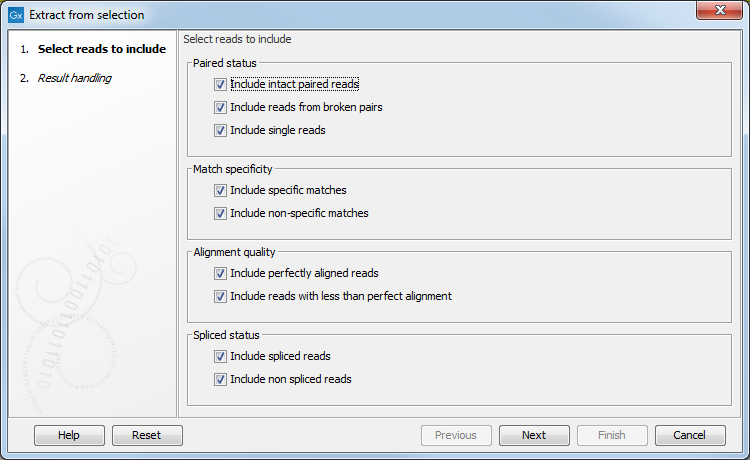Image resolution: width=750 pixels, height=460 pixels.
Task: Disable reads with less than perfect alignment
Action: (220, 296)
